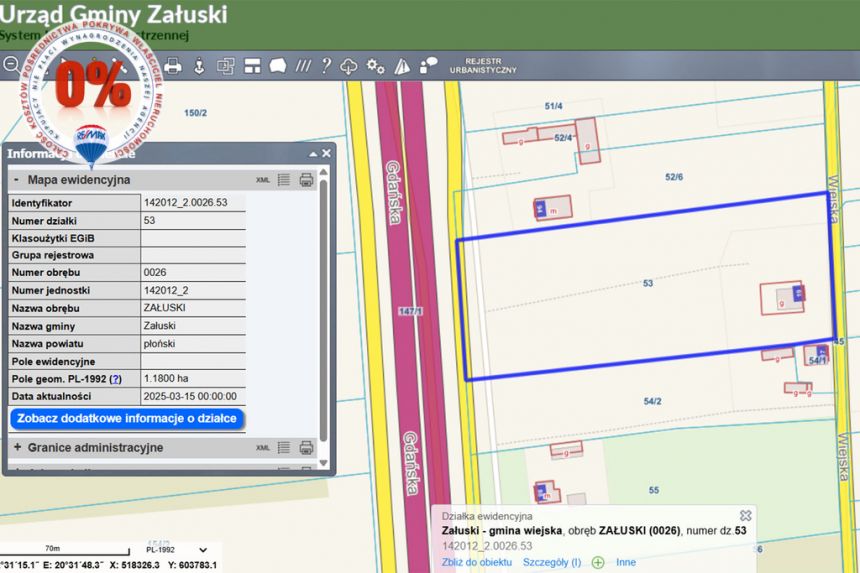This screenshot has width=860, height=573.
Task: Click parcel label 53 on the map
Action: (648, 283)
